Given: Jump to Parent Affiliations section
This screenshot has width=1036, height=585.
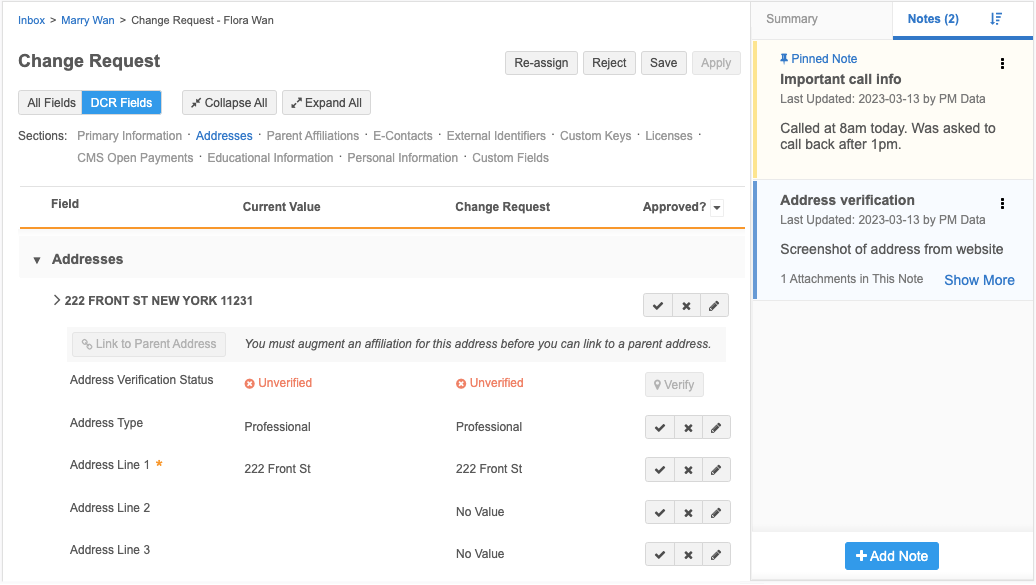Looking at the screenshot, I should tap(312, 136).
